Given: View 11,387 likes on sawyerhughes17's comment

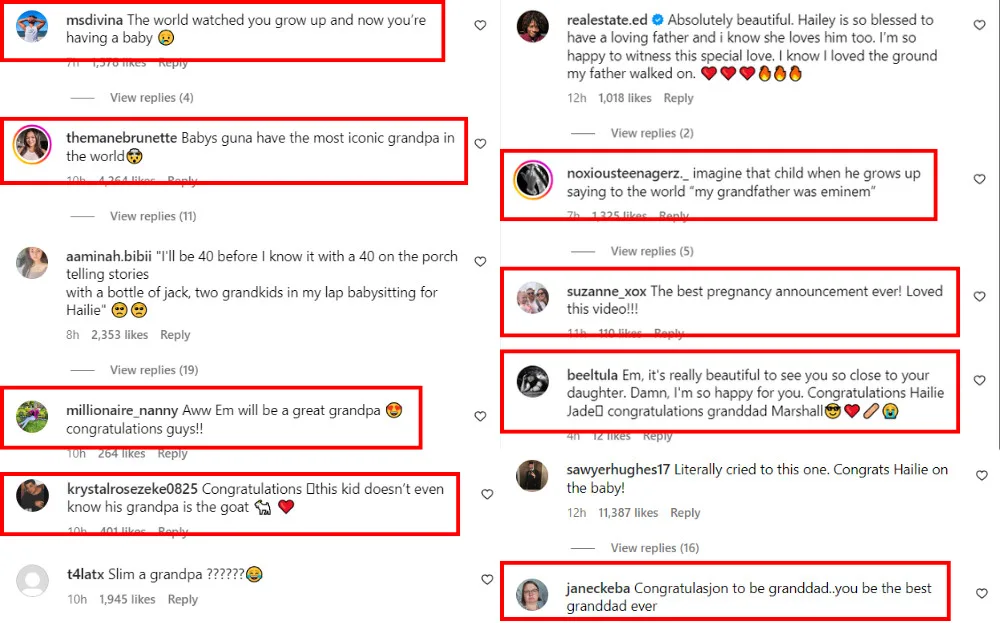Looking at the screenshot, I should click(x=628, y=513).
